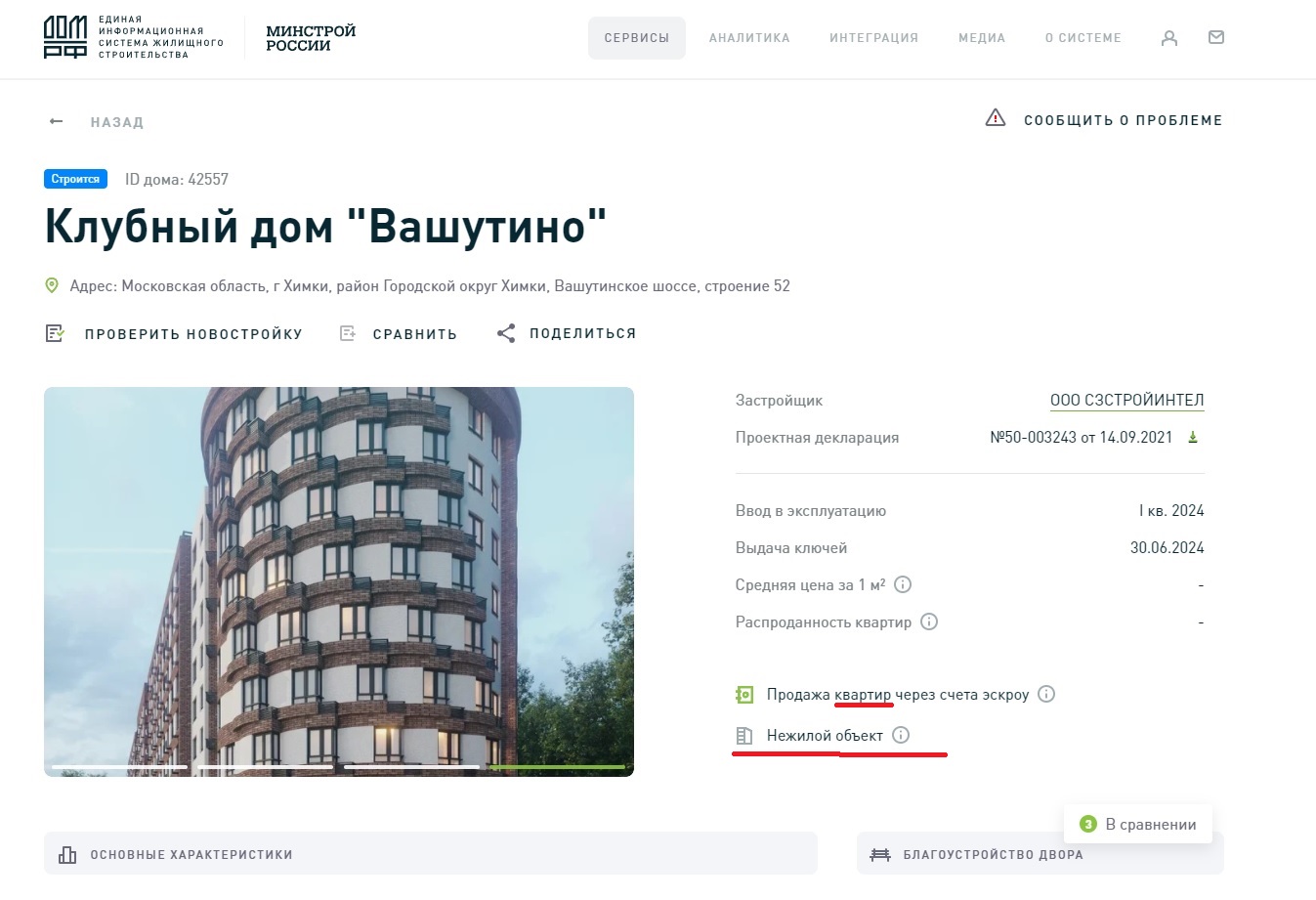This screenshot has height=900, width=1316.
Task: Show info about escrow account sales
Action: coord(1046,694)
